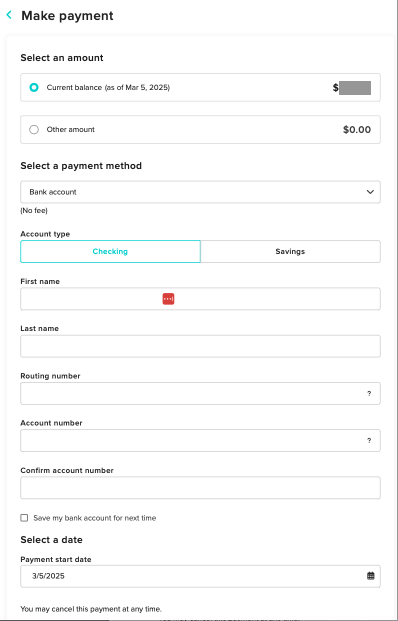Open the Bank account payment method dropdown
Viewport: 398px width, 621px height.
pos(200,192)
